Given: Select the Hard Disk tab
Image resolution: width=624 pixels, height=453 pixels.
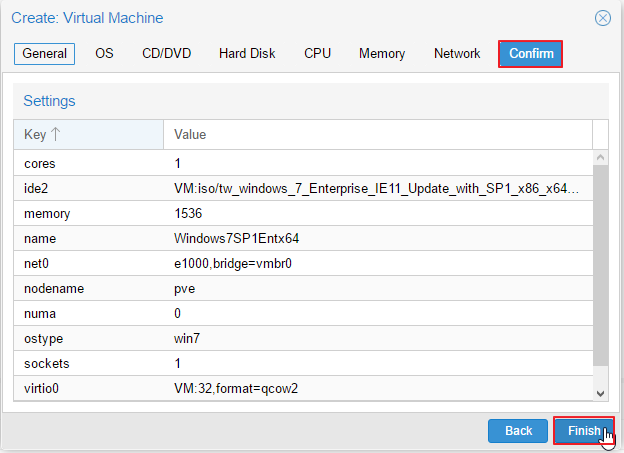Looking at the screenshot, I should [247, 54].
